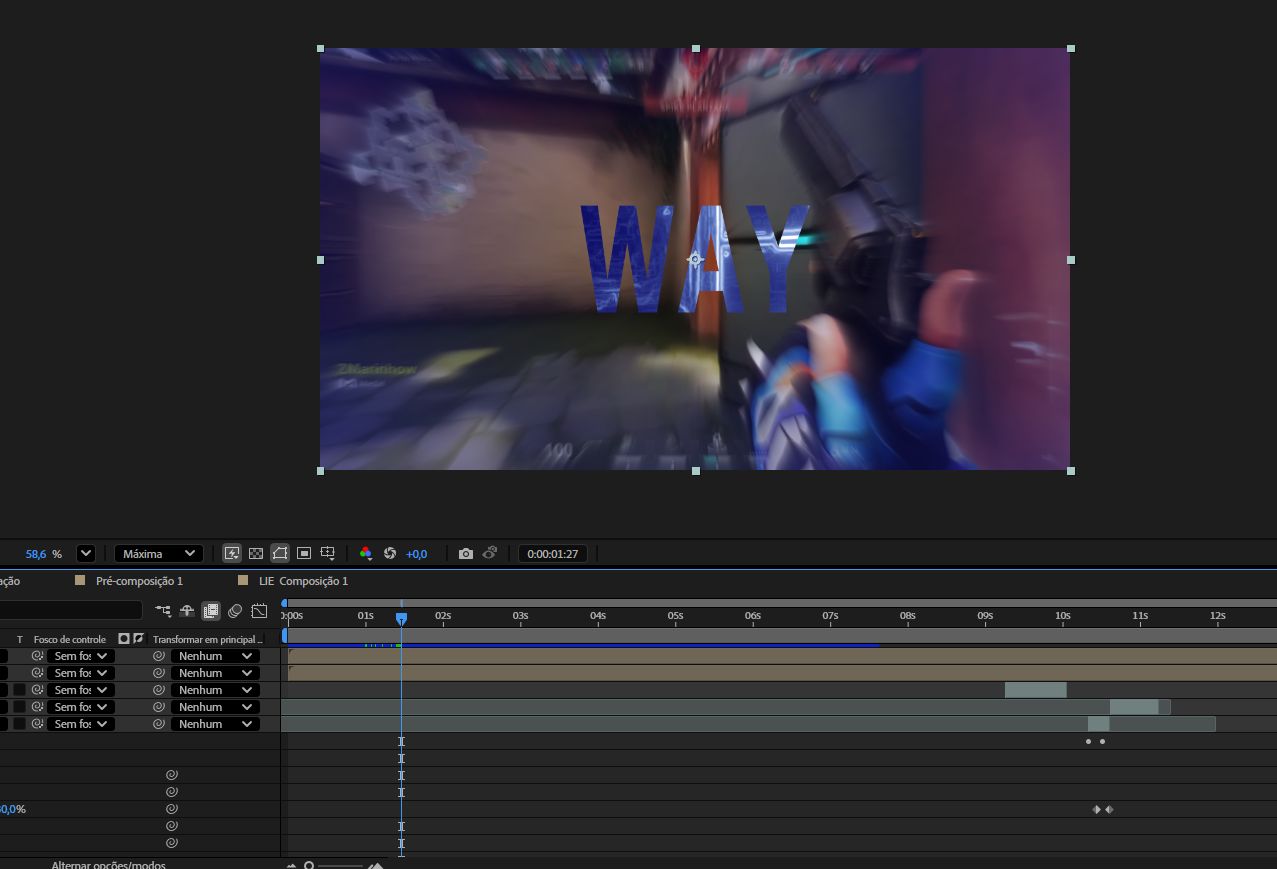Viewport: 1277px width, 869px height.
Task: Toggle hide shy layers switch
Action: click(187, 610)
